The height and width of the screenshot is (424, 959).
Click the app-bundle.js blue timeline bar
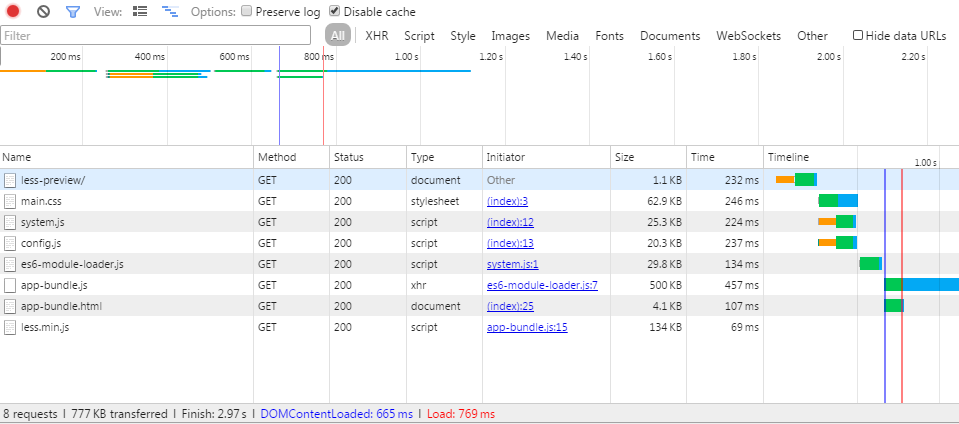pyautogui.click(x=930, y=285)
